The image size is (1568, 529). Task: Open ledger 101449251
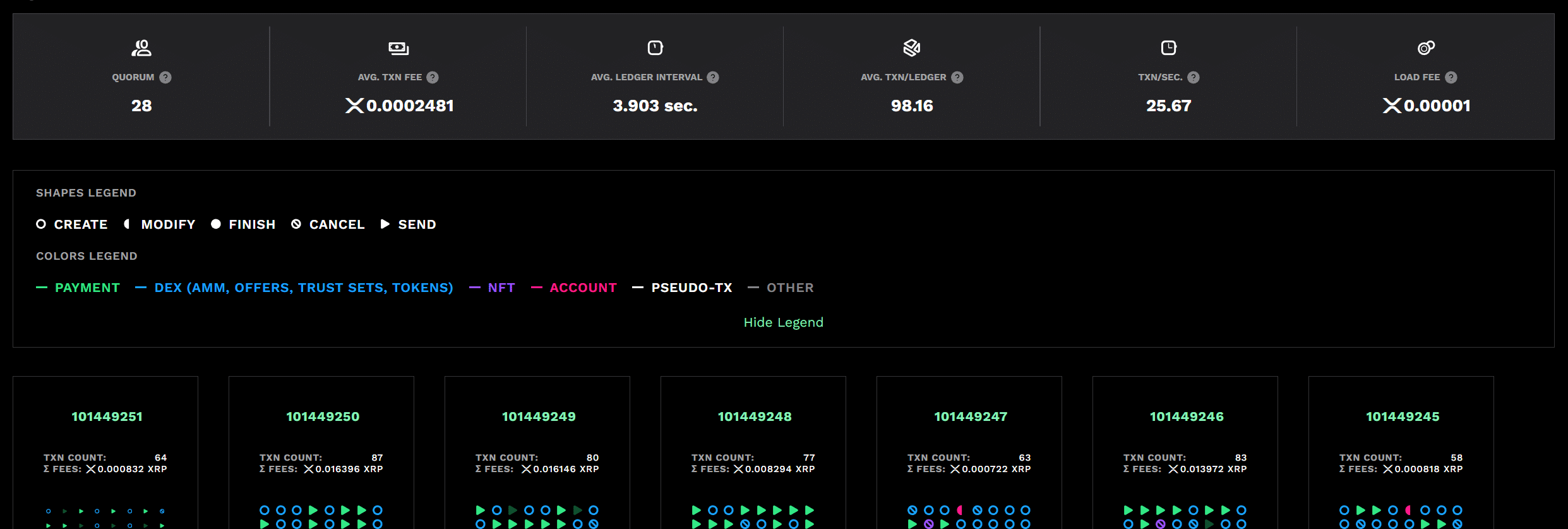click(107, 417)
